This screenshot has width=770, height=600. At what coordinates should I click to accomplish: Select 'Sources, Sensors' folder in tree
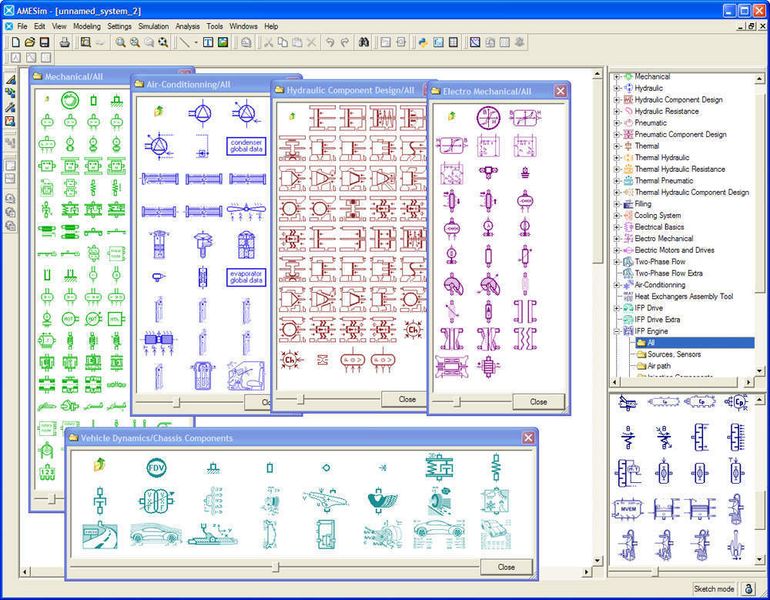(x=674, y=354)
